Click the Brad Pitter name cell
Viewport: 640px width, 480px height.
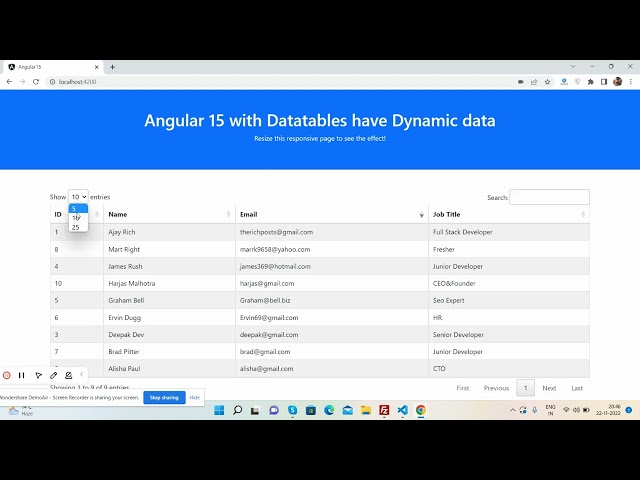pos(169,351)
